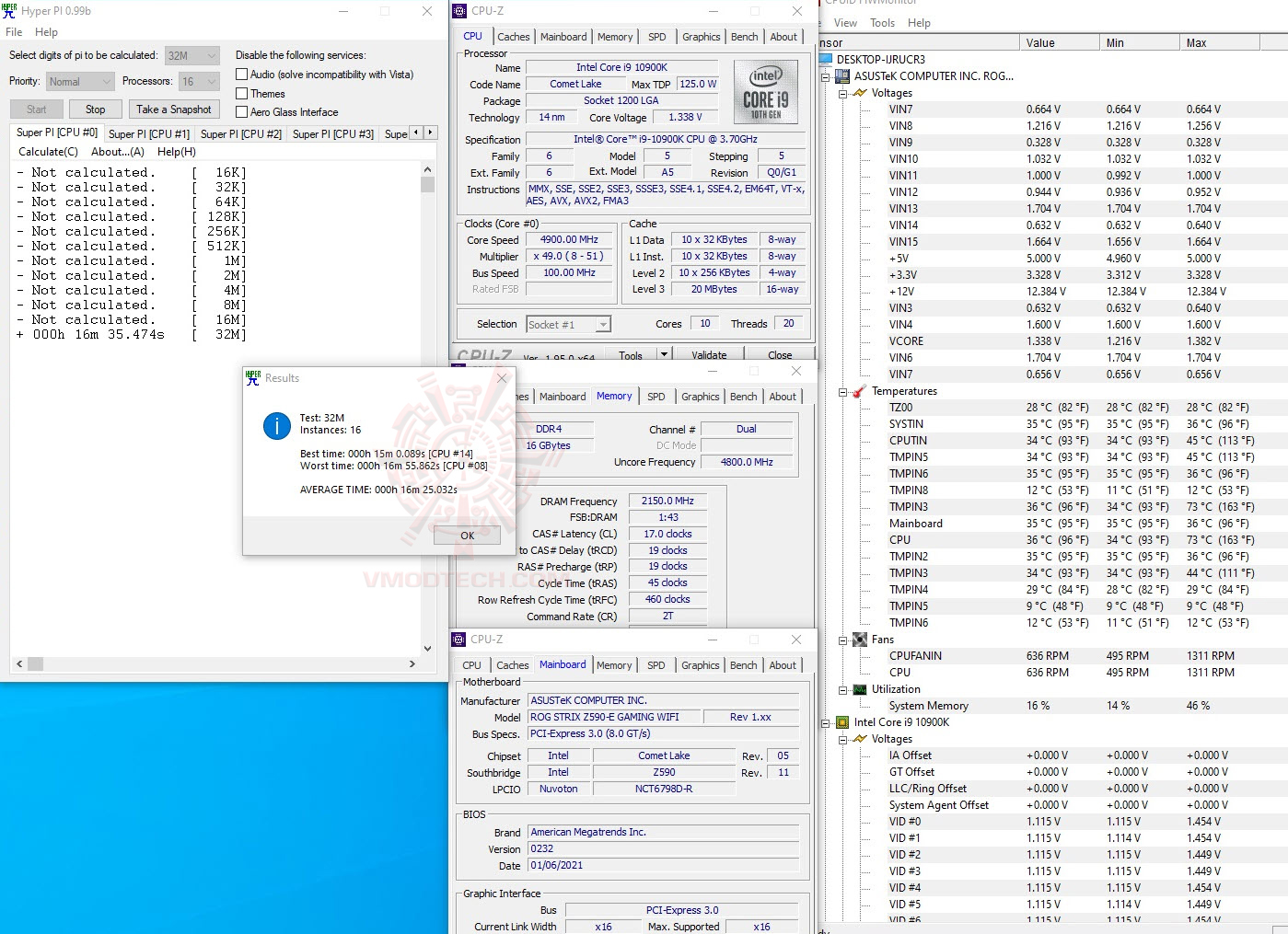Screen dimensions: 1288x934
Task: Click the Intel Core i9 10900K chip icon
Action: [x=842, y=722]
